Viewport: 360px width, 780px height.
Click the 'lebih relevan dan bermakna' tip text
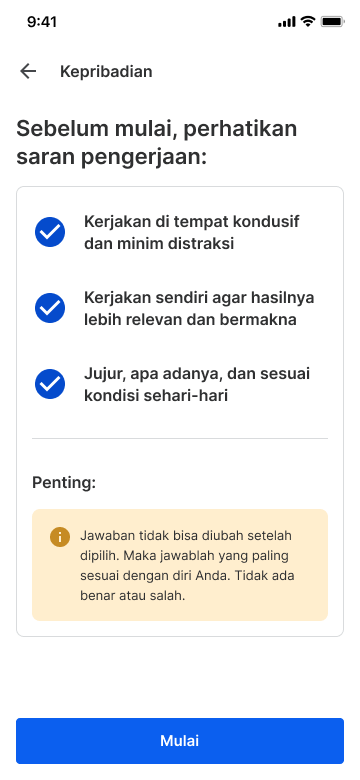tap(190, 319)
